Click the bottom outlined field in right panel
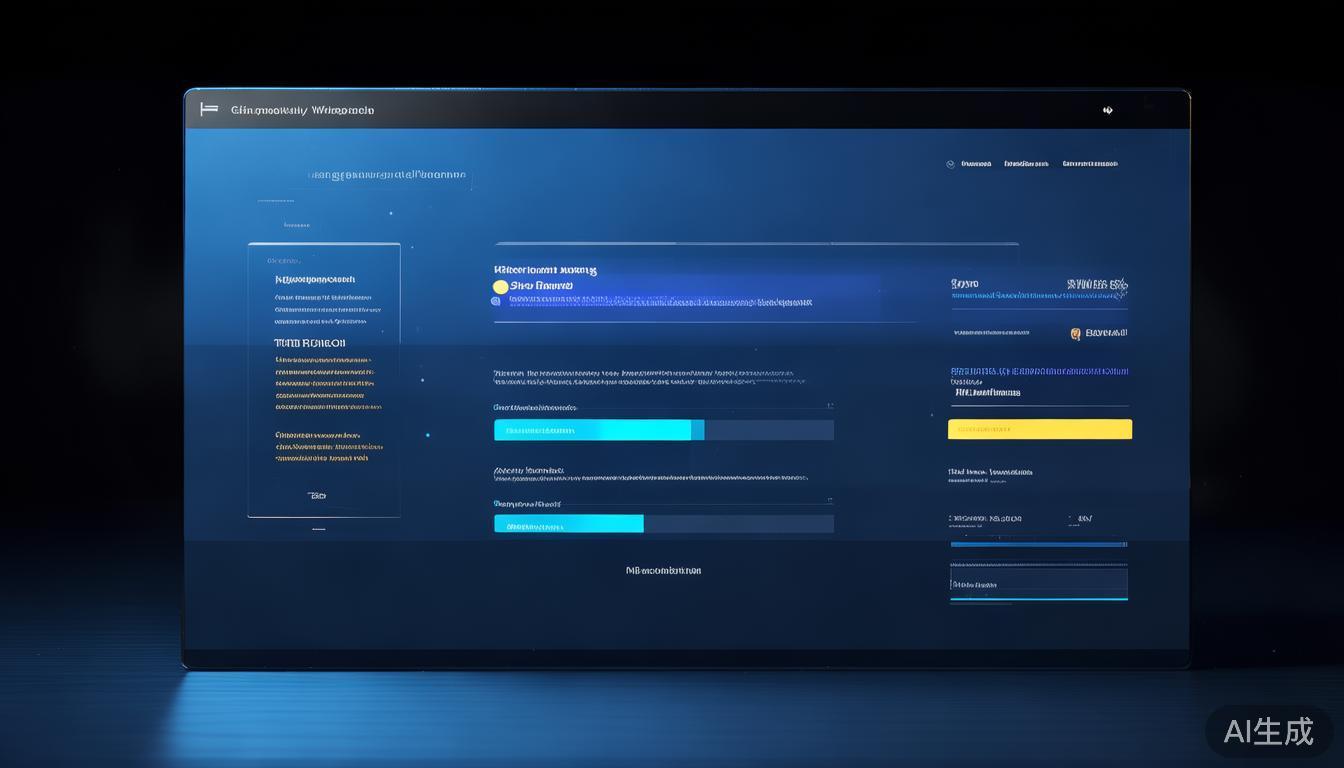This screenshot has width=1344, height=768. (1038, 584)
